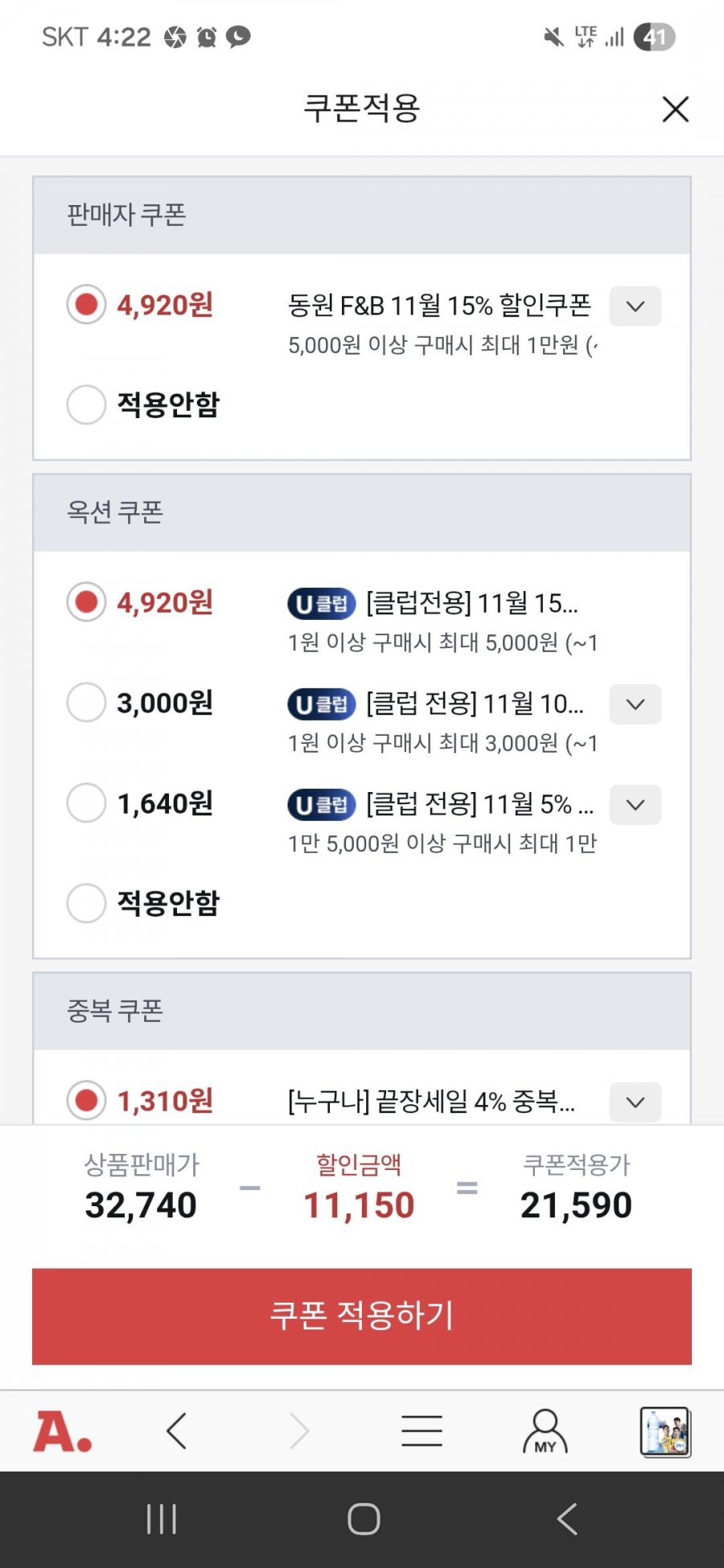Select the 3,000원 option coupon
This screenshot has width=724, height=1568.
pyautogui.click(x=86, y=703)
